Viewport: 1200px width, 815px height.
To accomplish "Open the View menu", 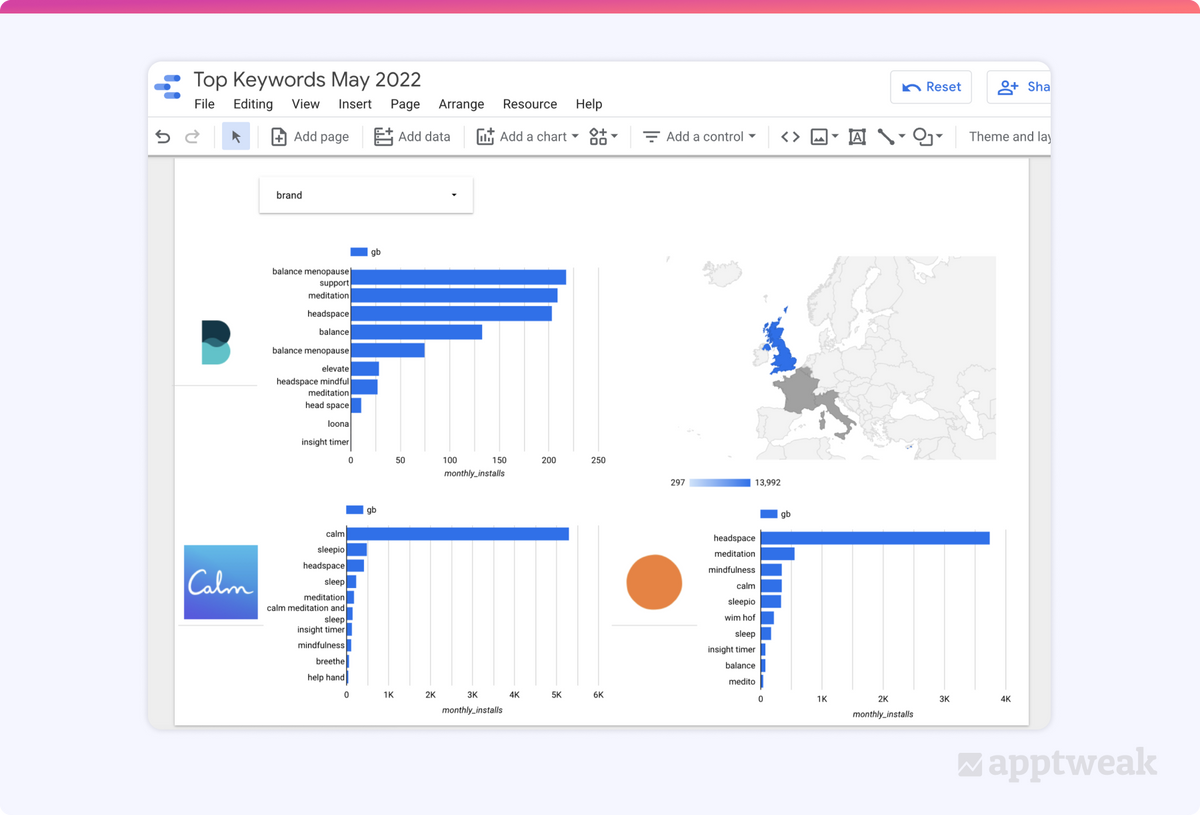I will (306, 104).
